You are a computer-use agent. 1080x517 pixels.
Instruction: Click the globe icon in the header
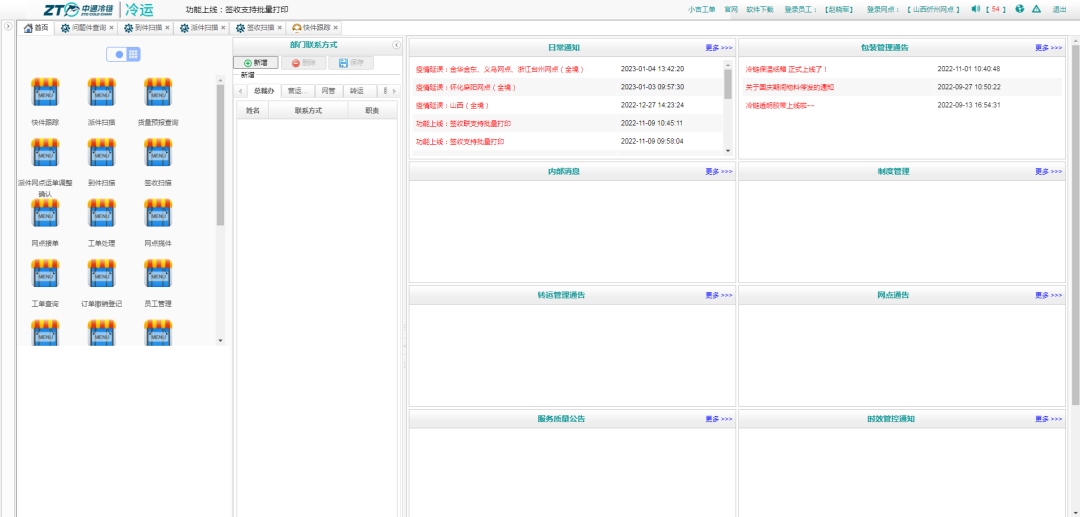pyautogui.click(x=1019, y=9)
